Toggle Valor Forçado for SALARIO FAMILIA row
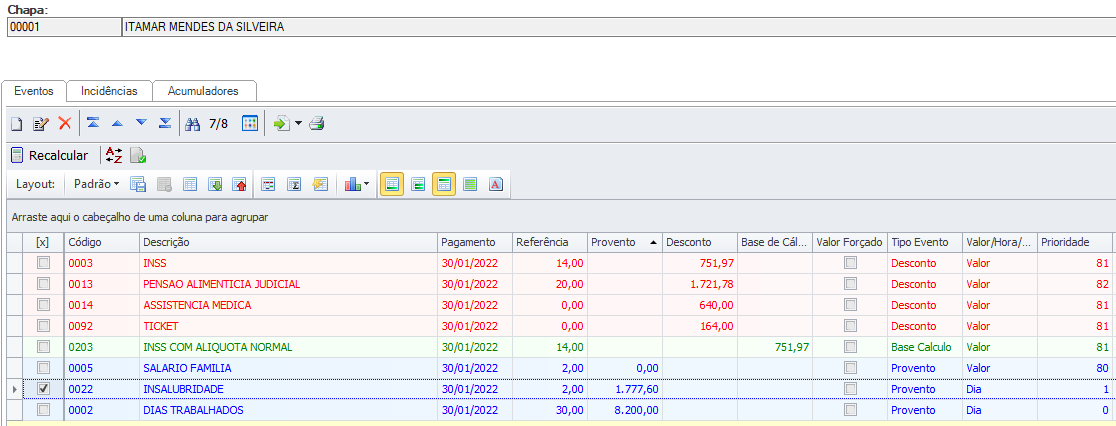This screenshot has height=426, width=1116. tap(850, 368)
